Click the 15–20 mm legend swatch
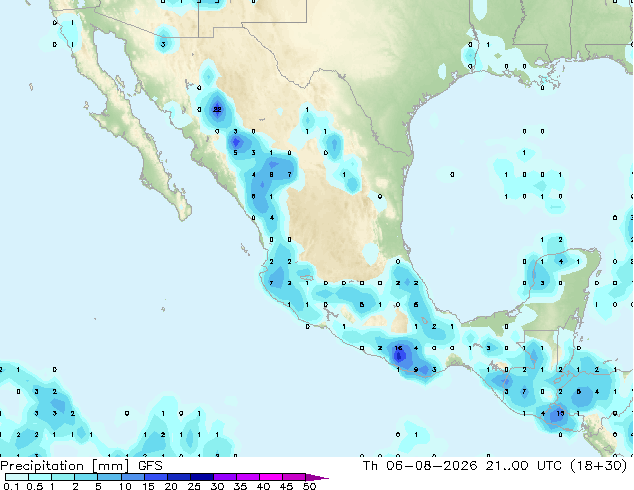This screenshot has width=634, height=490. [156, 477]
